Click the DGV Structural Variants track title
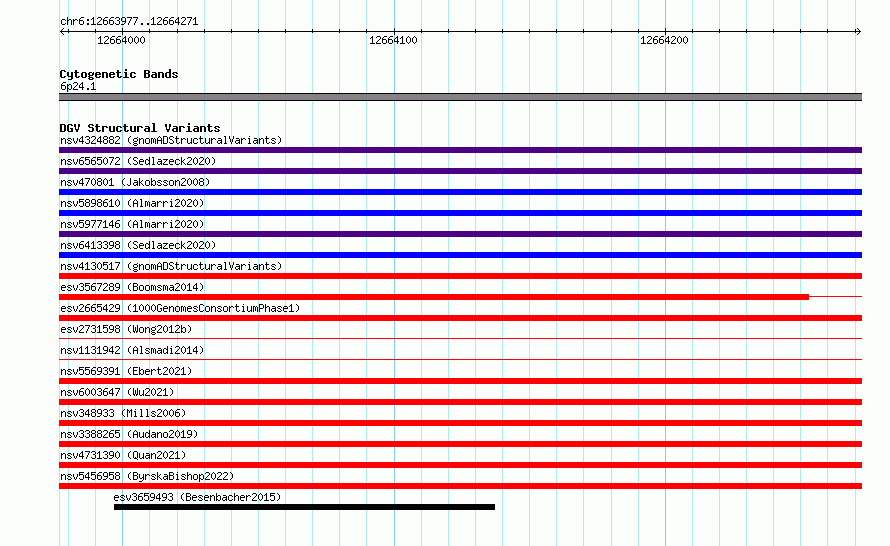This screenshot has width=890, height=546. tap(140, 128)
